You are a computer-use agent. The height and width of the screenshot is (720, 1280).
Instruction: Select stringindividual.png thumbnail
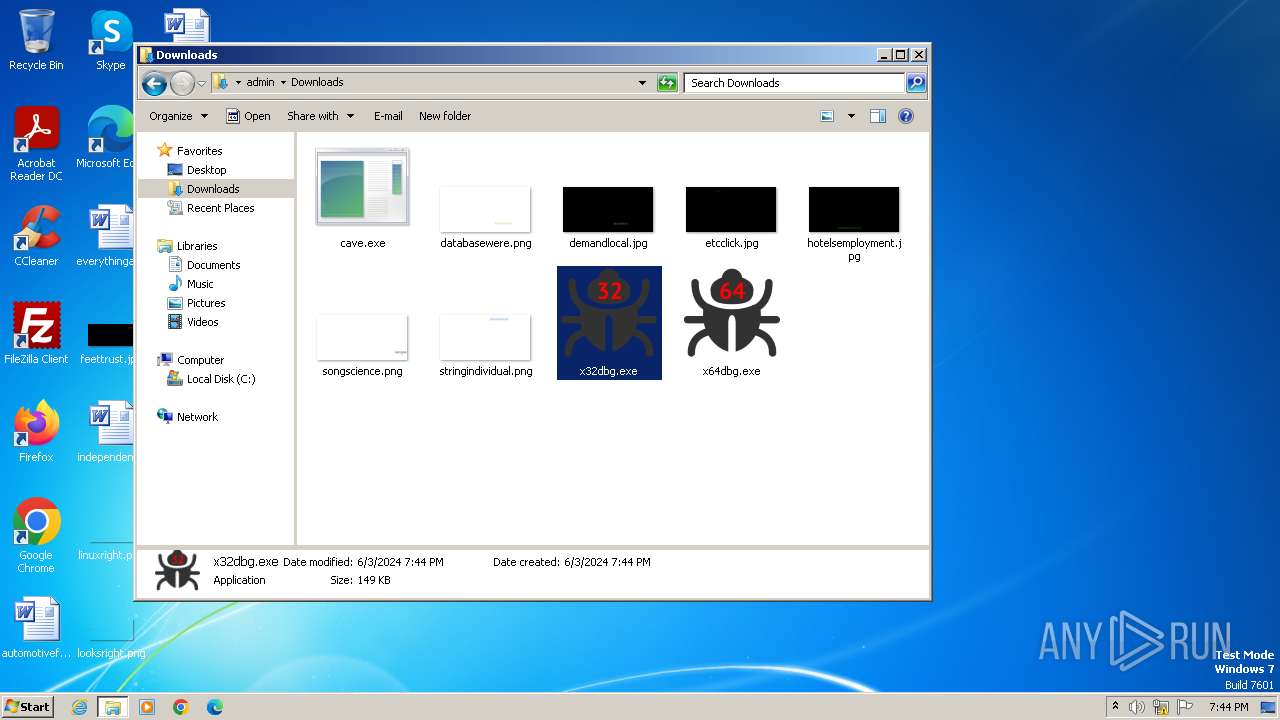click(x=485, y=337)
